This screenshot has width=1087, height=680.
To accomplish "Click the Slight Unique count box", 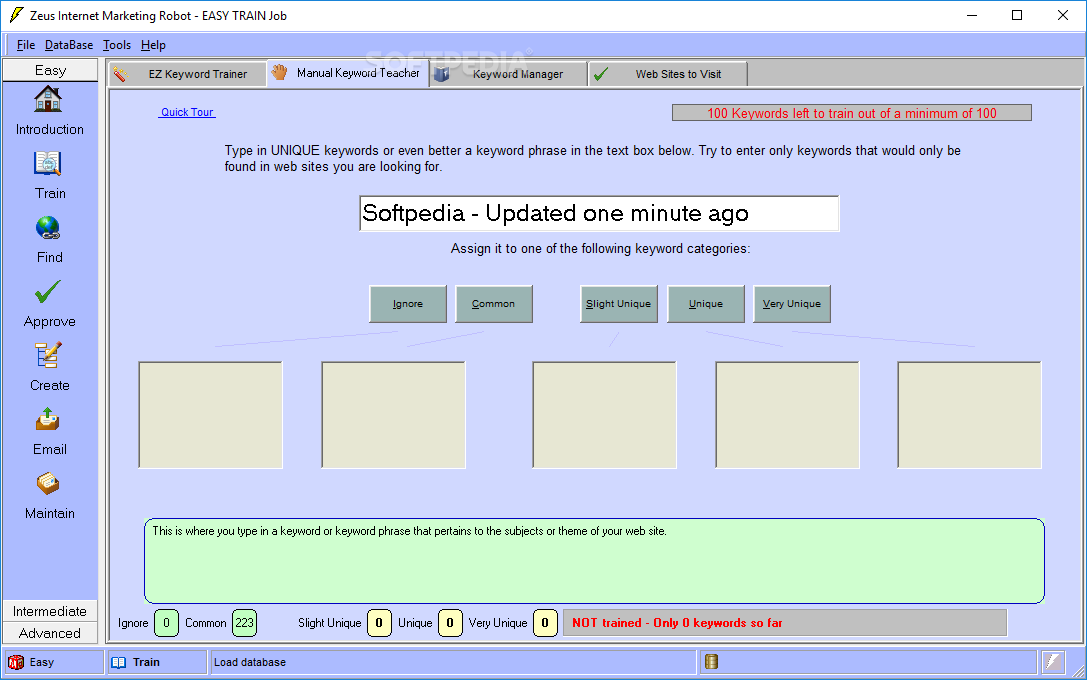I will (379, 622).
